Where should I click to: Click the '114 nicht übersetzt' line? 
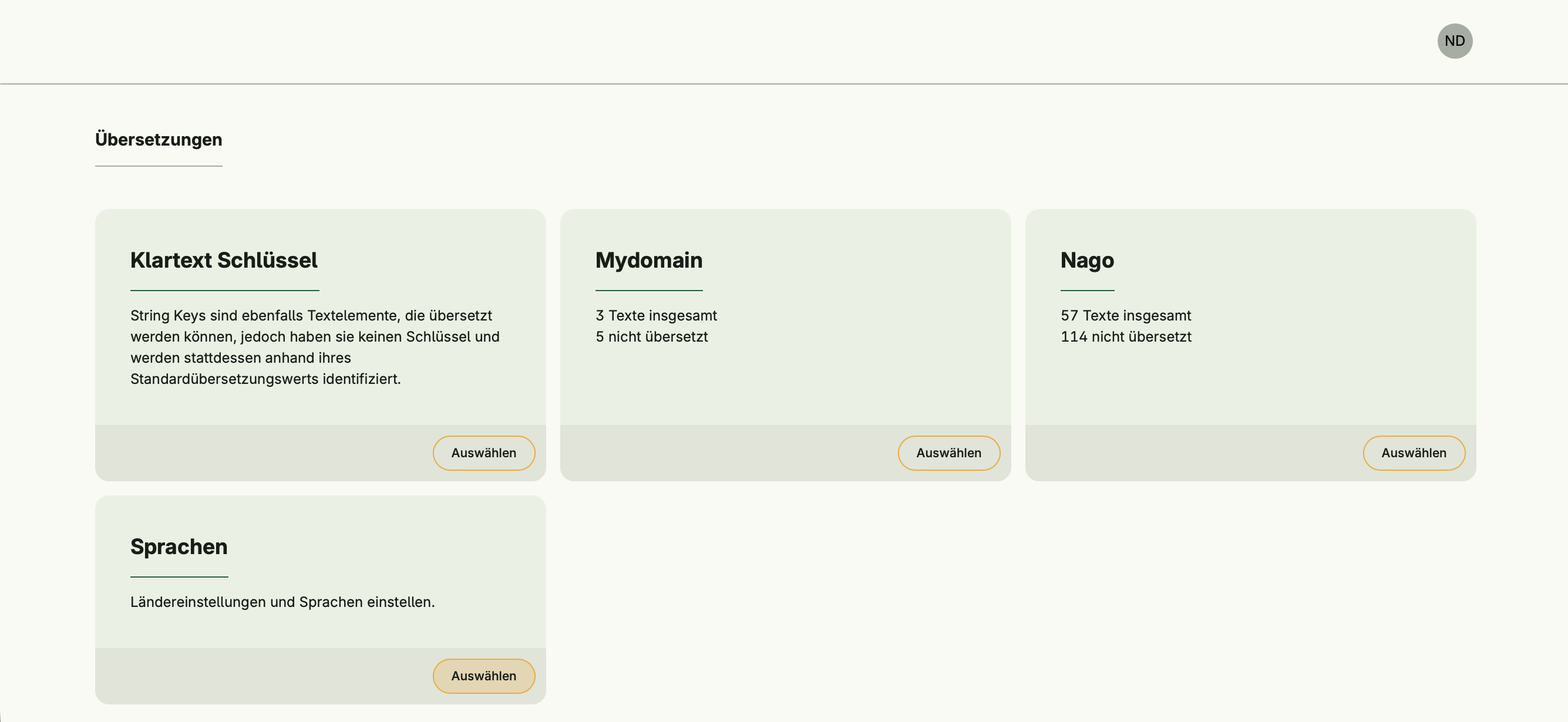(x=1125, y=336)
